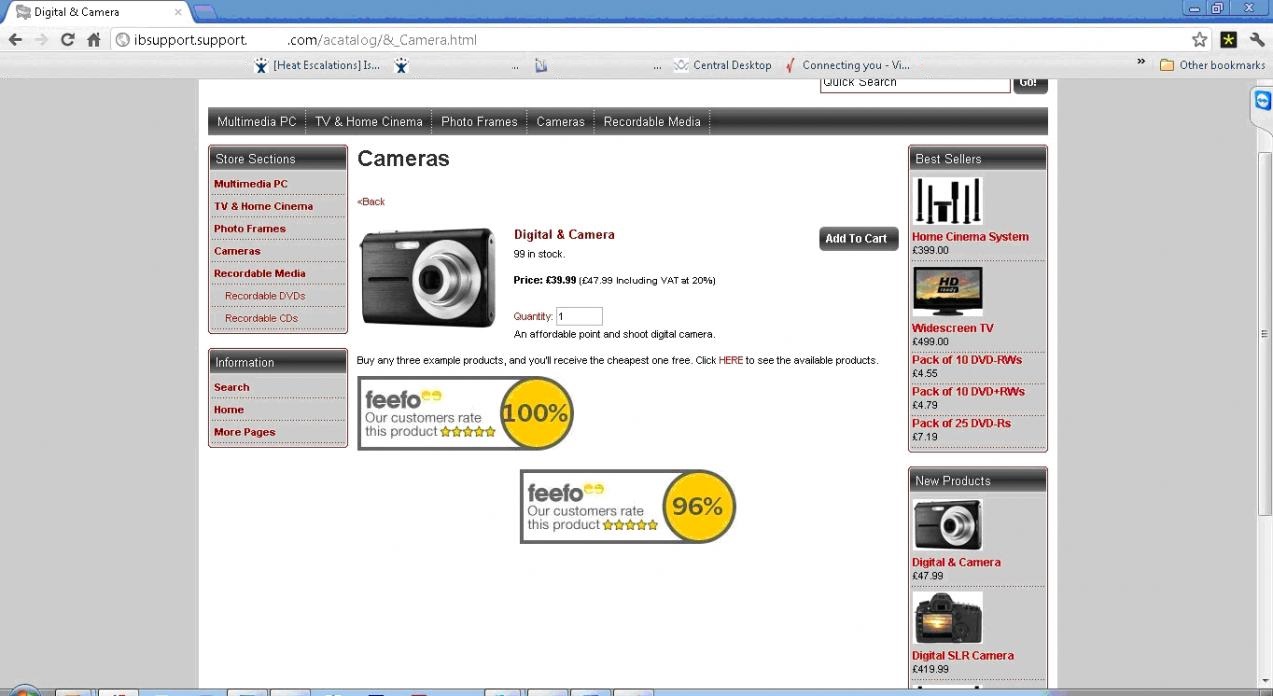Select TV & Home Cinema in top navigation
This screenshot has height=696, width=1273.
coord(368,121)
